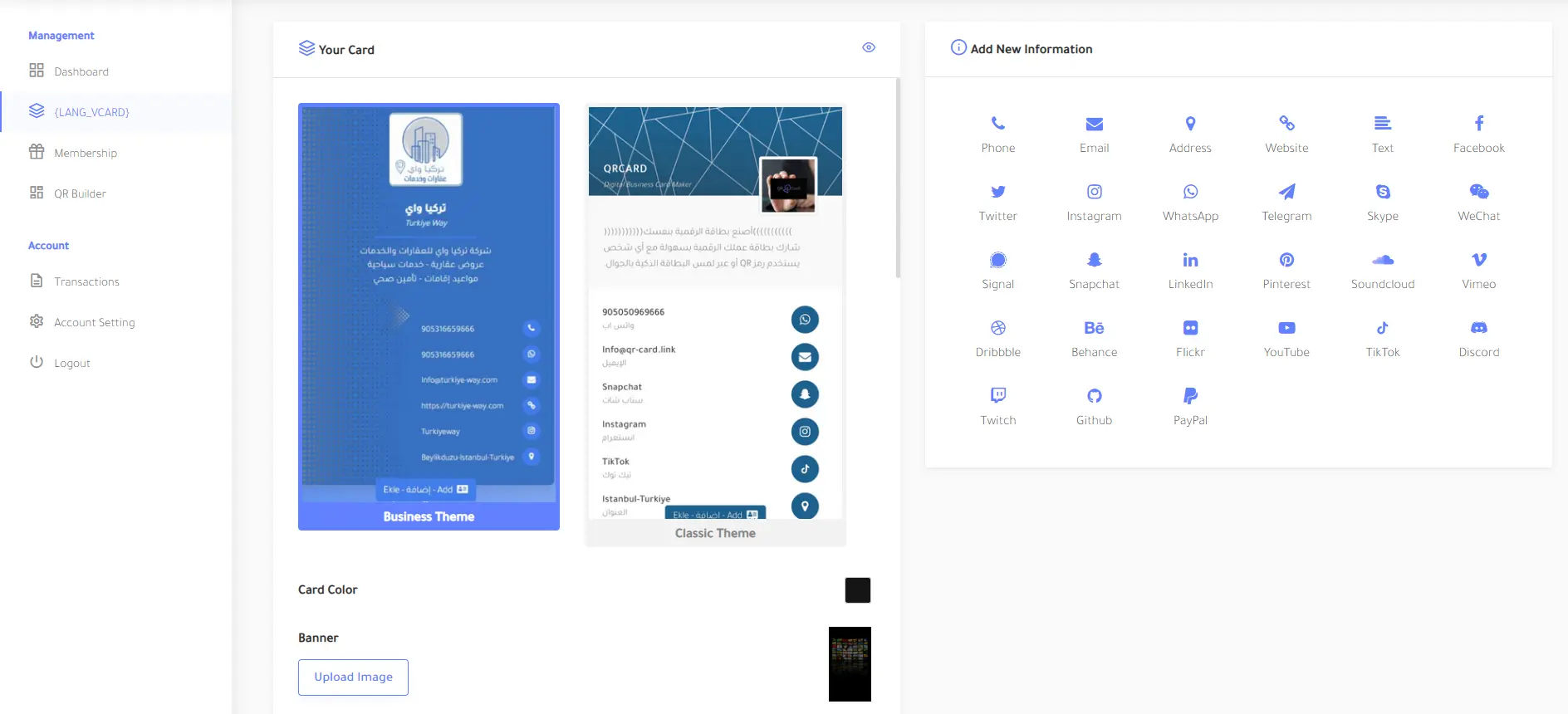Add WeChat contact

coord(1479,203)
